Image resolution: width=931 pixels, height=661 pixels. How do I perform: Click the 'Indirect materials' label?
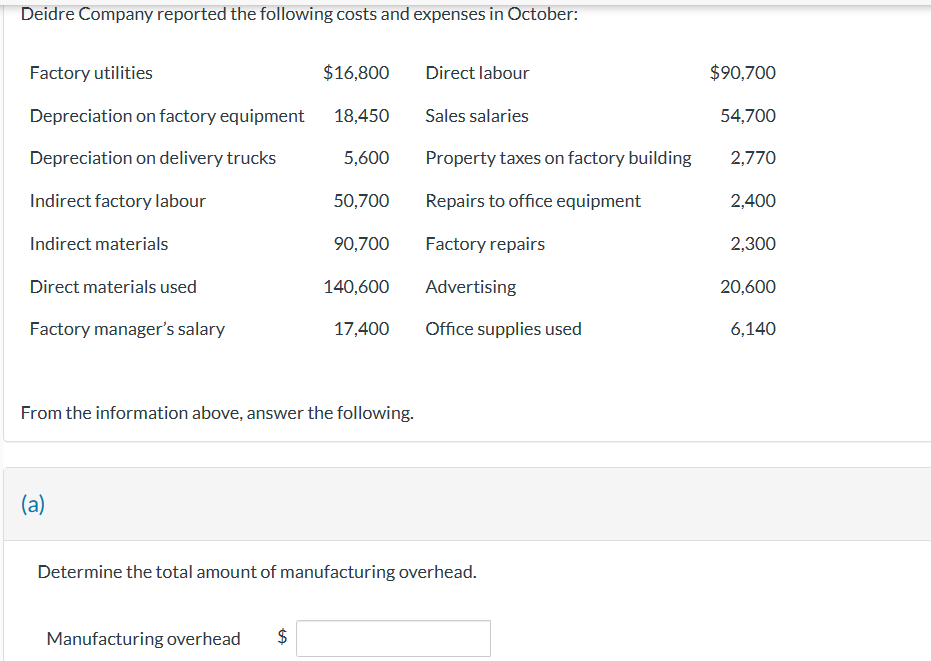pyautogui.click(x=99, y=243)
